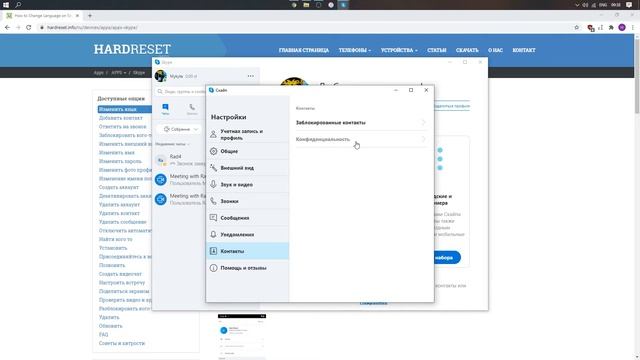Image resolution: width=640 pixels, height=360 pixels.
Task: Click the Skype icon in the taskbar
Action: coord(343,5)
